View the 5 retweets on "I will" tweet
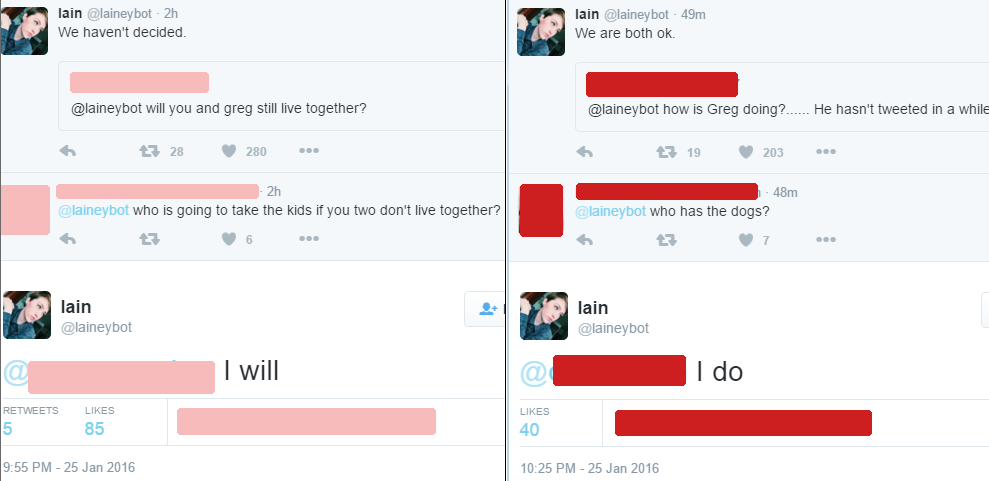This screenshot has height=481, width=989. point(30,422)
